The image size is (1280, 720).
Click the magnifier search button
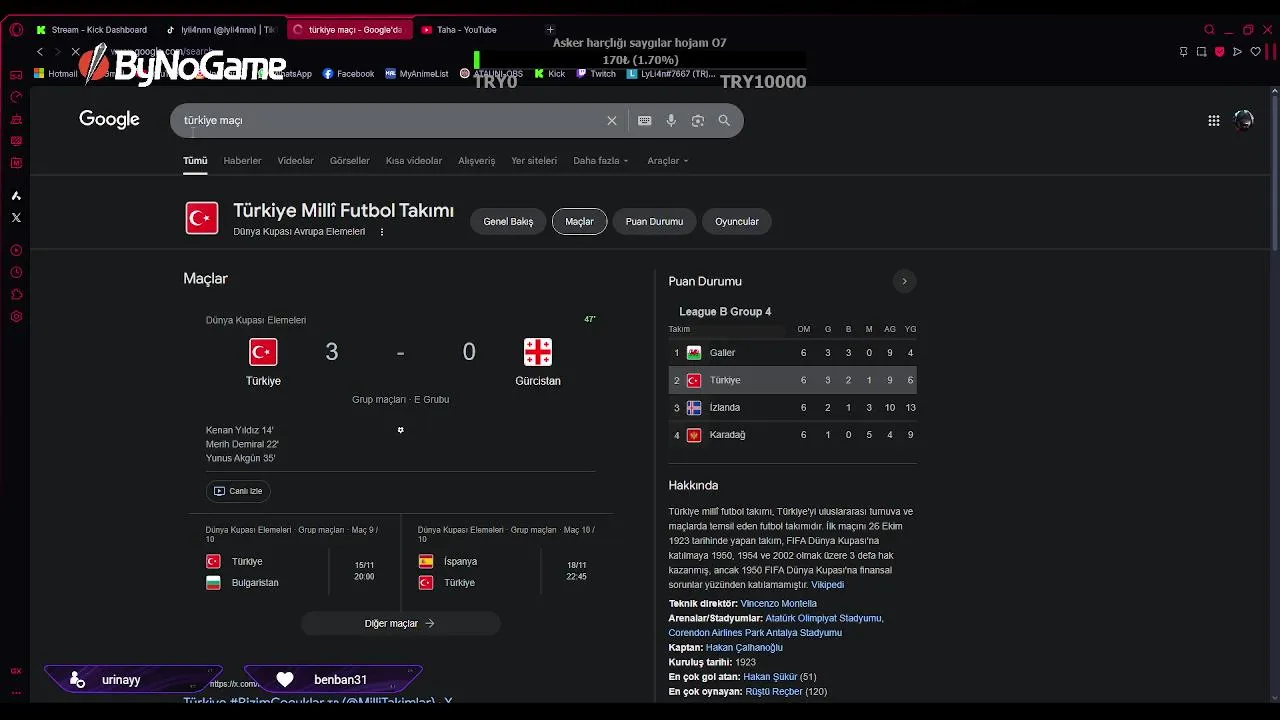pyautogui.click(x=724, y=120)
